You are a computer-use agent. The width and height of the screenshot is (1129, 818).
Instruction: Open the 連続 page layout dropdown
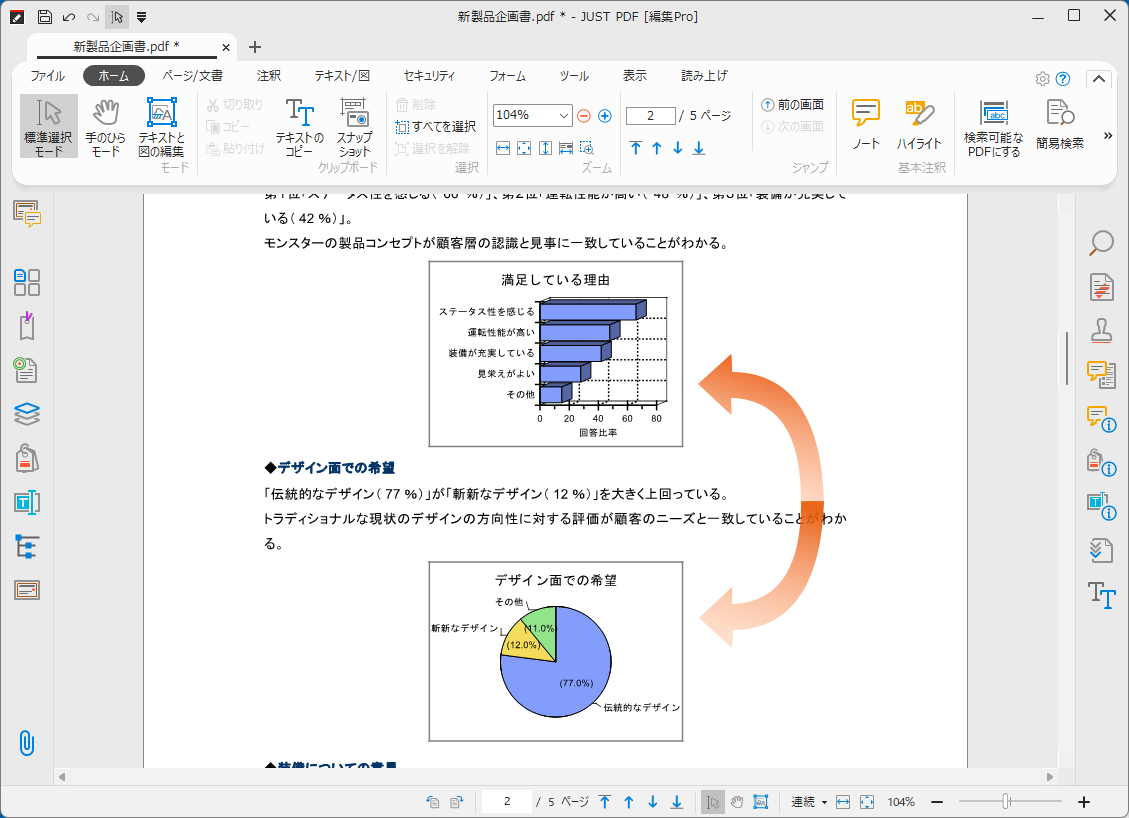809,802
